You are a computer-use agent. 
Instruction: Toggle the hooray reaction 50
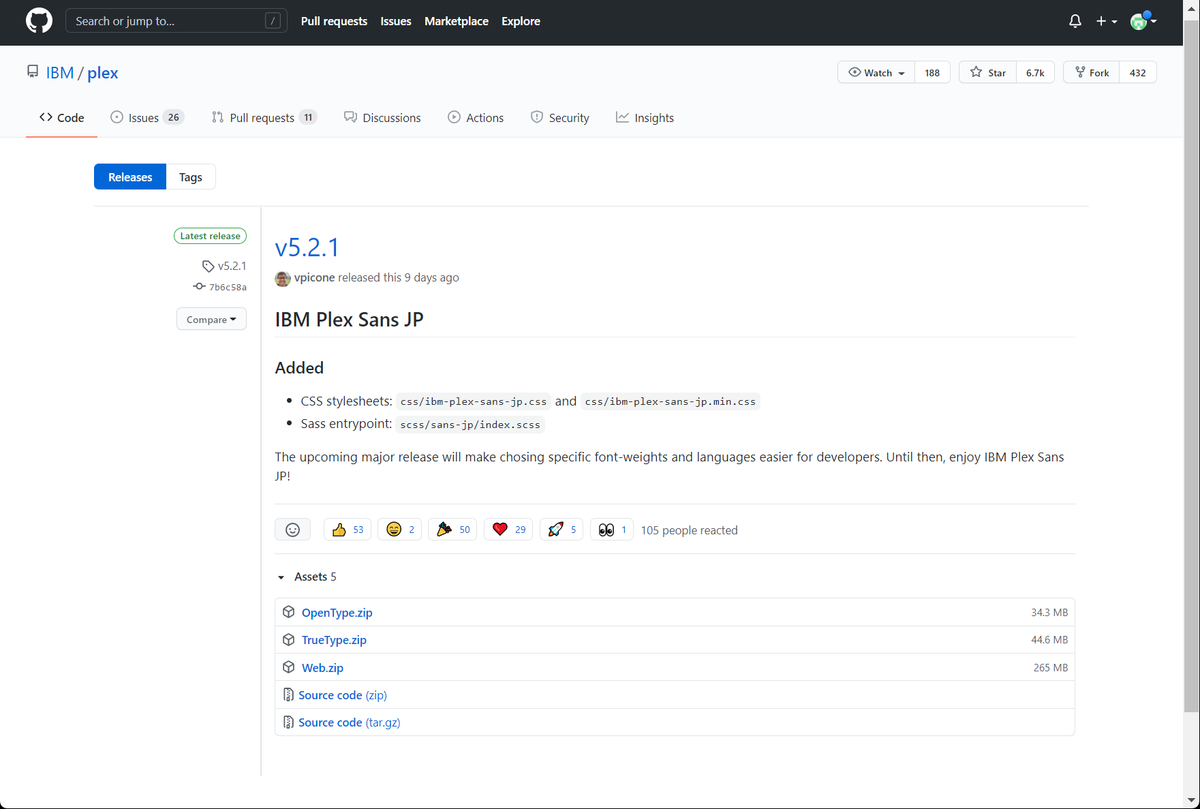click(x=453, y=530)
